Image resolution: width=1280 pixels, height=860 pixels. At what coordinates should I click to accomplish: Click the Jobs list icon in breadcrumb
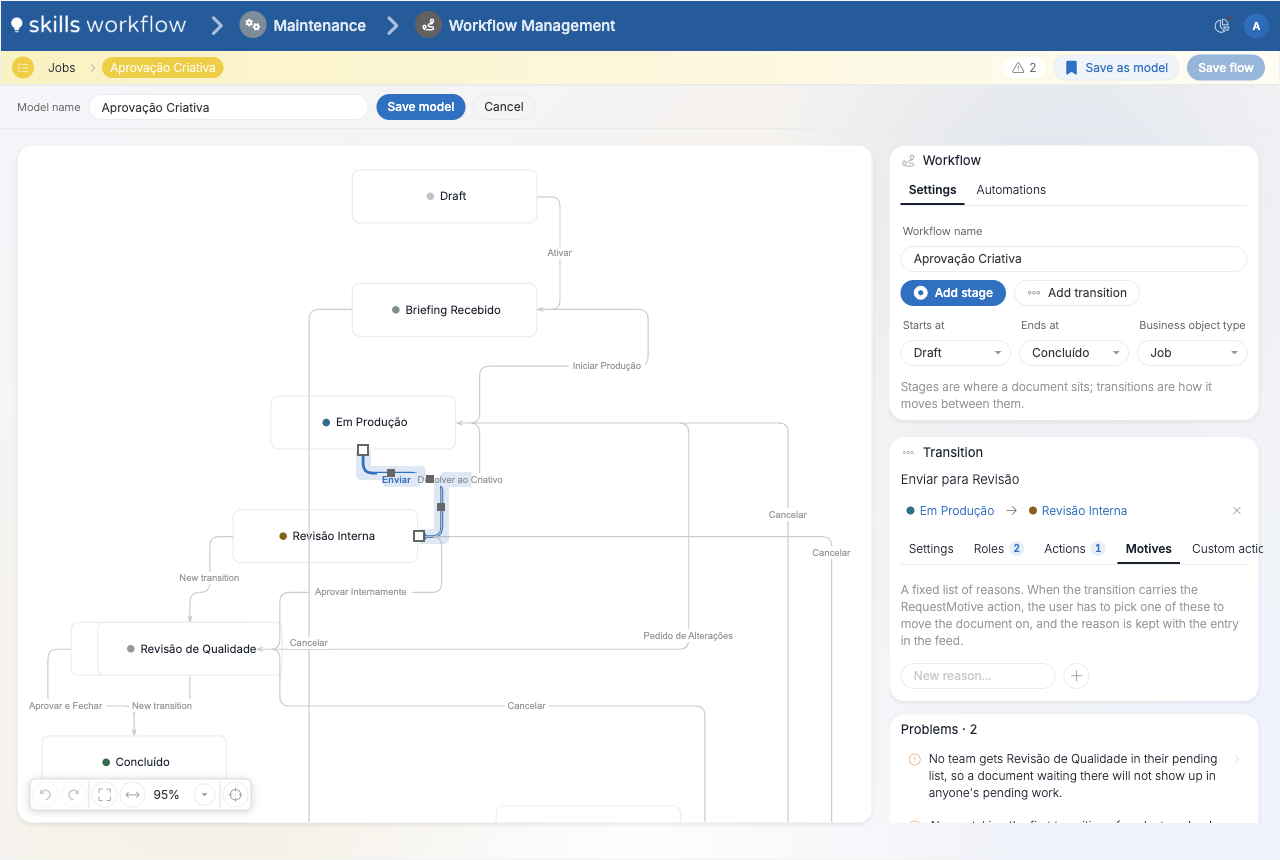pyautogui.click(x=23, y=68)
